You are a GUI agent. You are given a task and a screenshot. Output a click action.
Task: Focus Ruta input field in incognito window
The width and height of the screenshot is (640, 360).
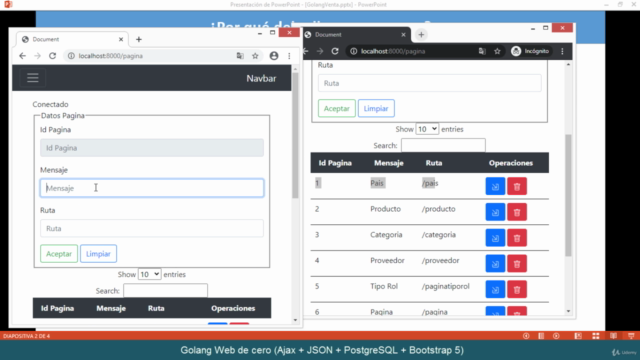pos(430,83)
